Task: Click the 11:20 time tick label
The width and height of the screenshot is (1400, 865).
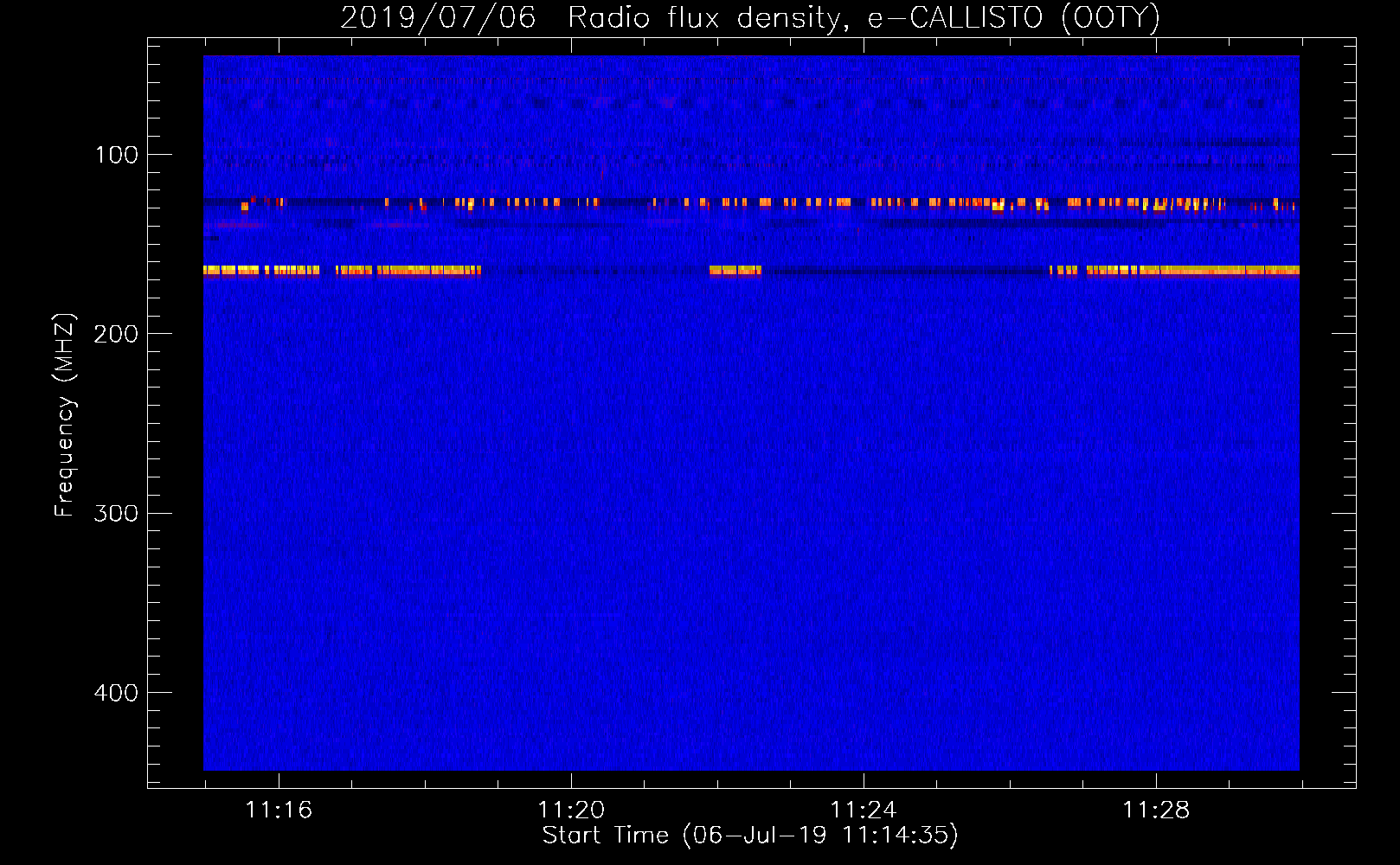Action: [x=571, y=811]
